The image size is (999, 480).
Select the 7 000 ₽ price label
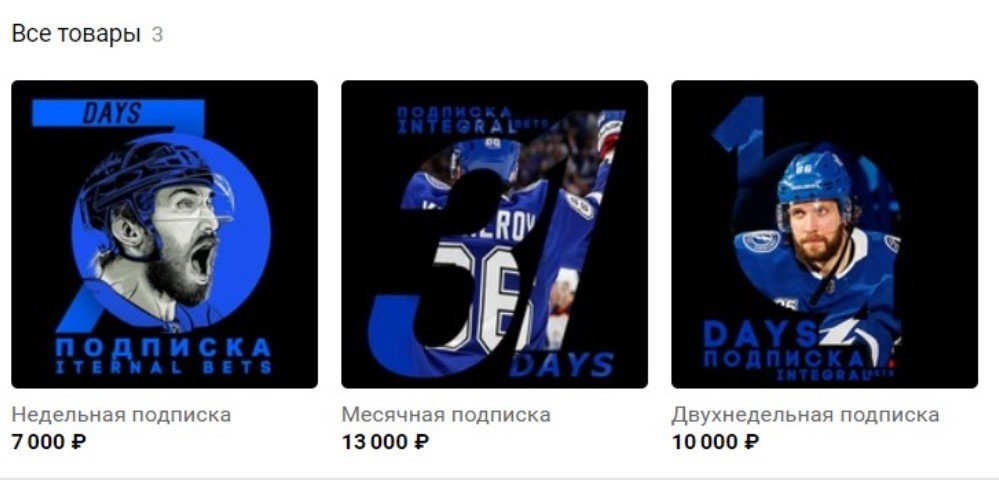point(49,441)
